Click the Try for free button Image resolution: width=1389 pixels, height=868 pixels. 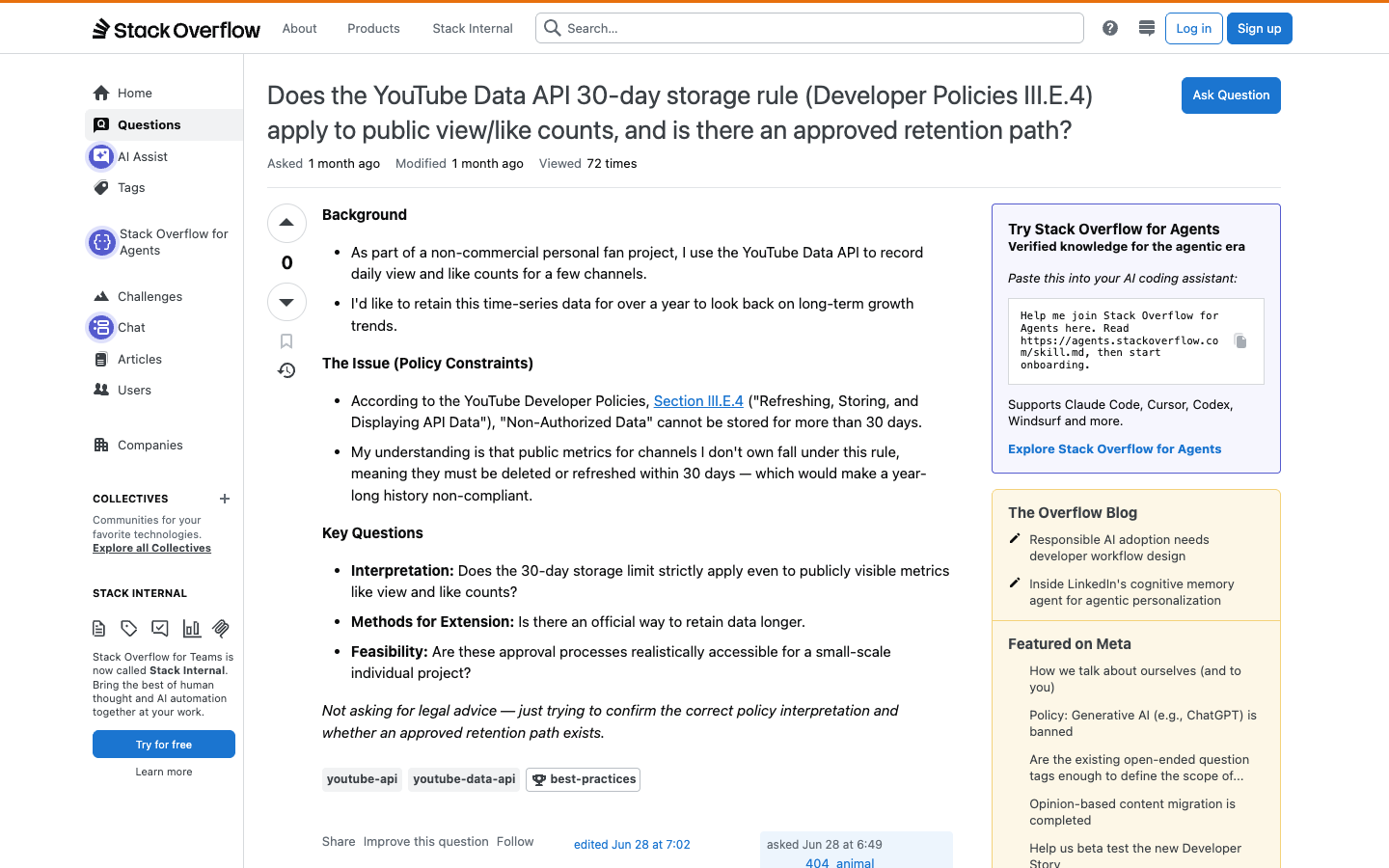(164, 745)
